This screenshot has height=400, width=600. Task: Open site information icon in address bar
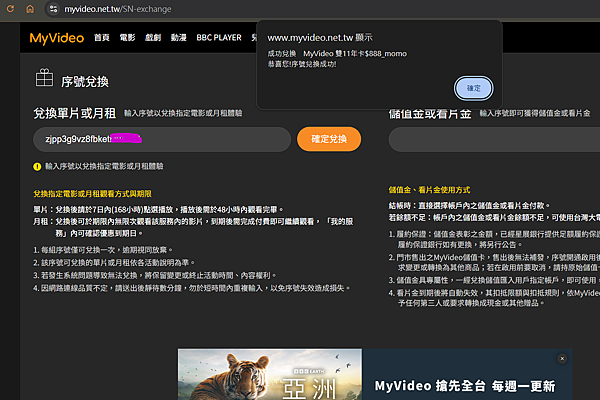(54, 9)
